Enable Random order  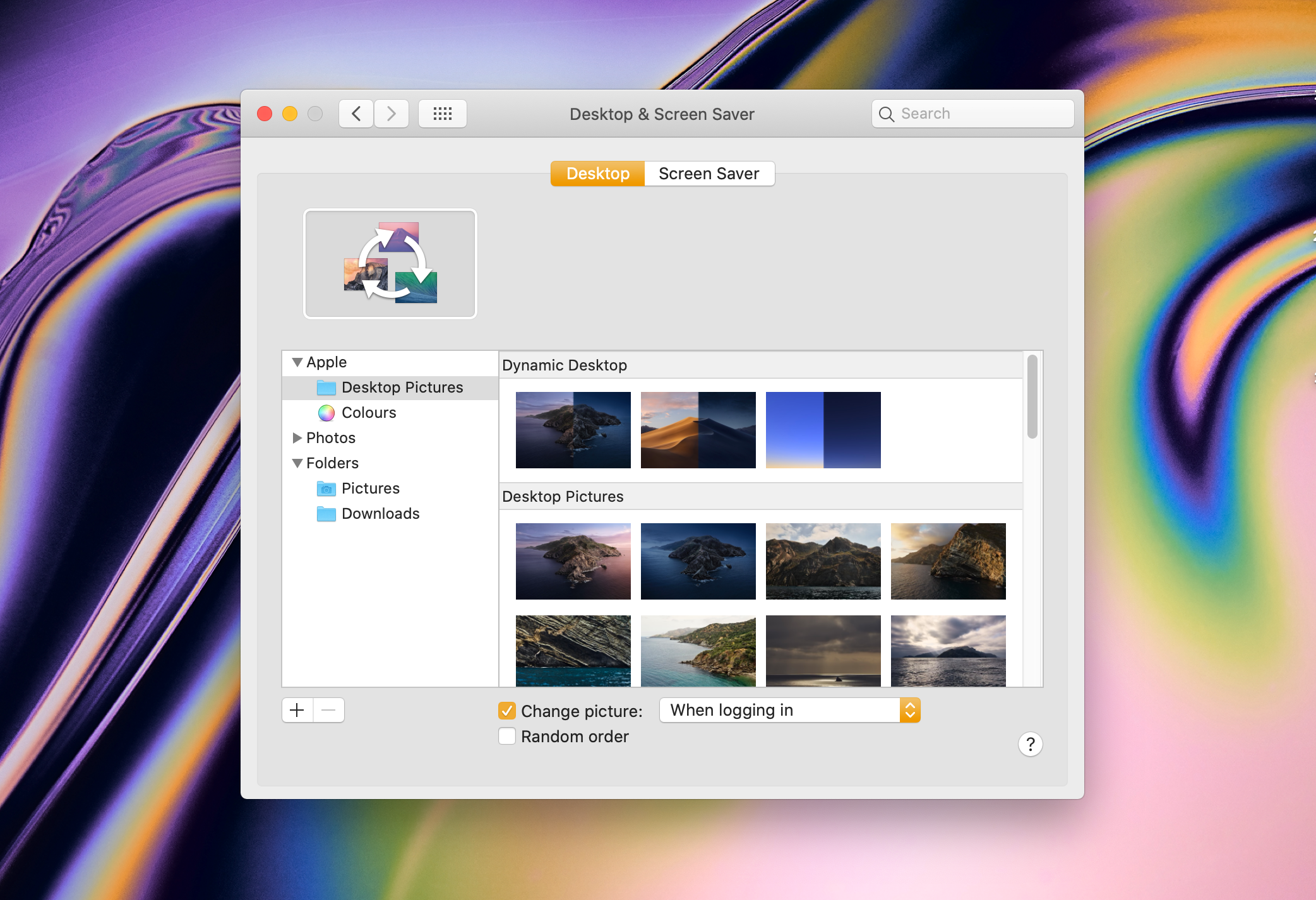point(506,736)
